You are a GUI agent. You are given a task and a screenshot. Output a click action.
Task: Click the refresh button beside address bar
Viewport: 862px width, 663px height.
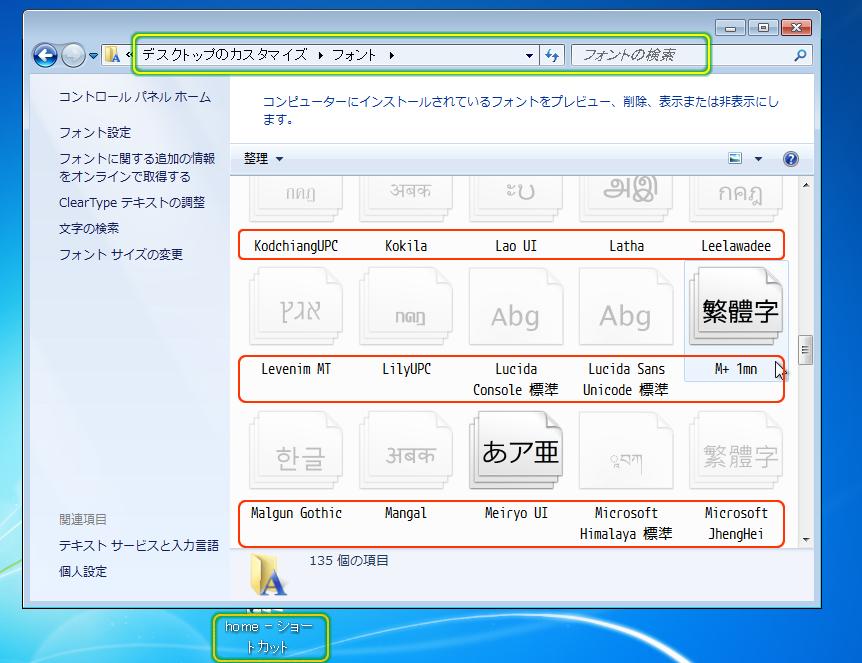pyautogui.click(x=552, y=55)
